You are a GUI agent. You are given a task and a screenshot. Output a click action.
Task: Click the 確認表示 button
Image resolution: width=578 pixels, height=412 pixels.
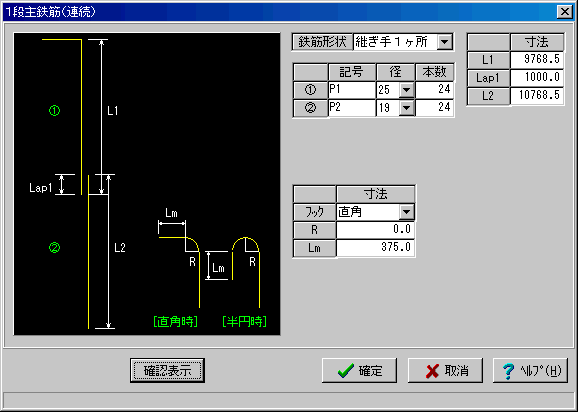tap(167, 370)
